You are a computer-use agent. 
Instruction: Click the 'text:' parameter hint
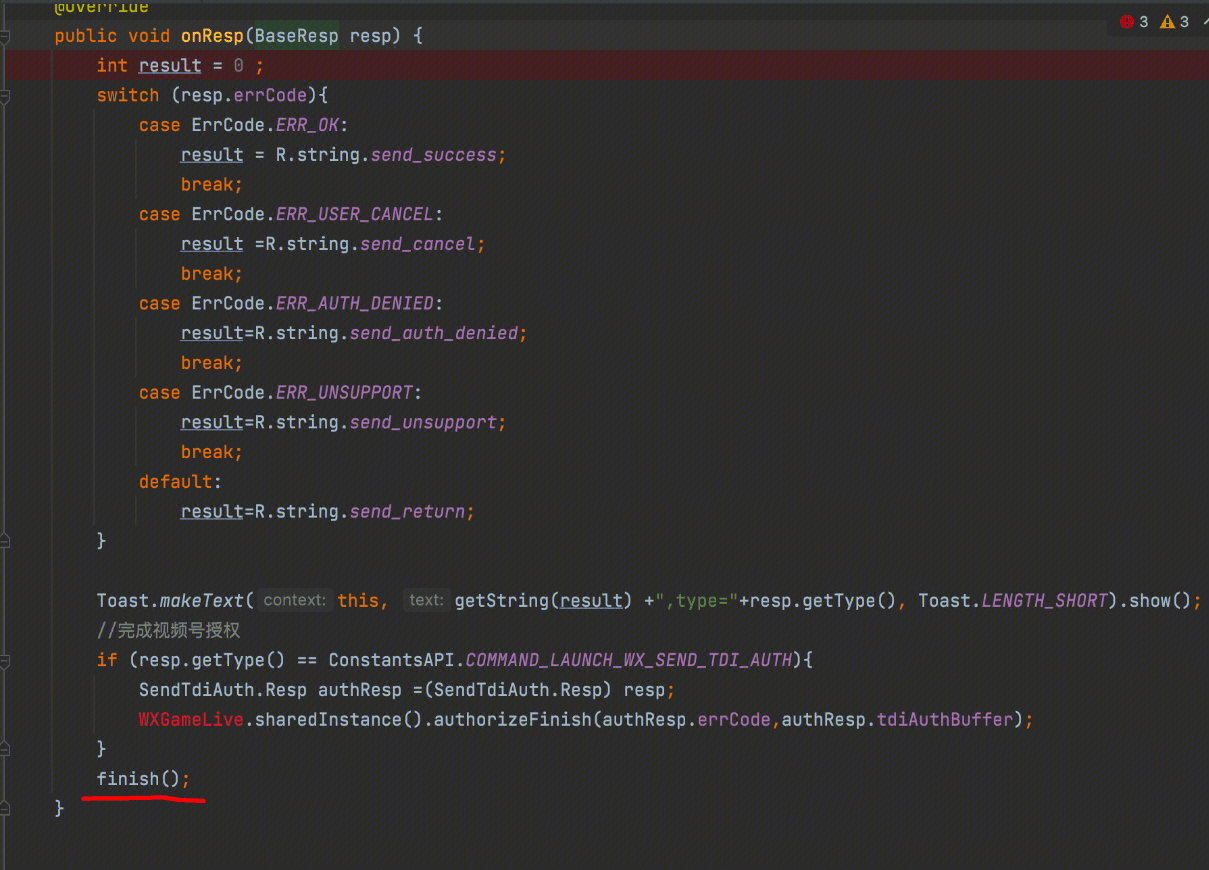click(x=426, y=601)
